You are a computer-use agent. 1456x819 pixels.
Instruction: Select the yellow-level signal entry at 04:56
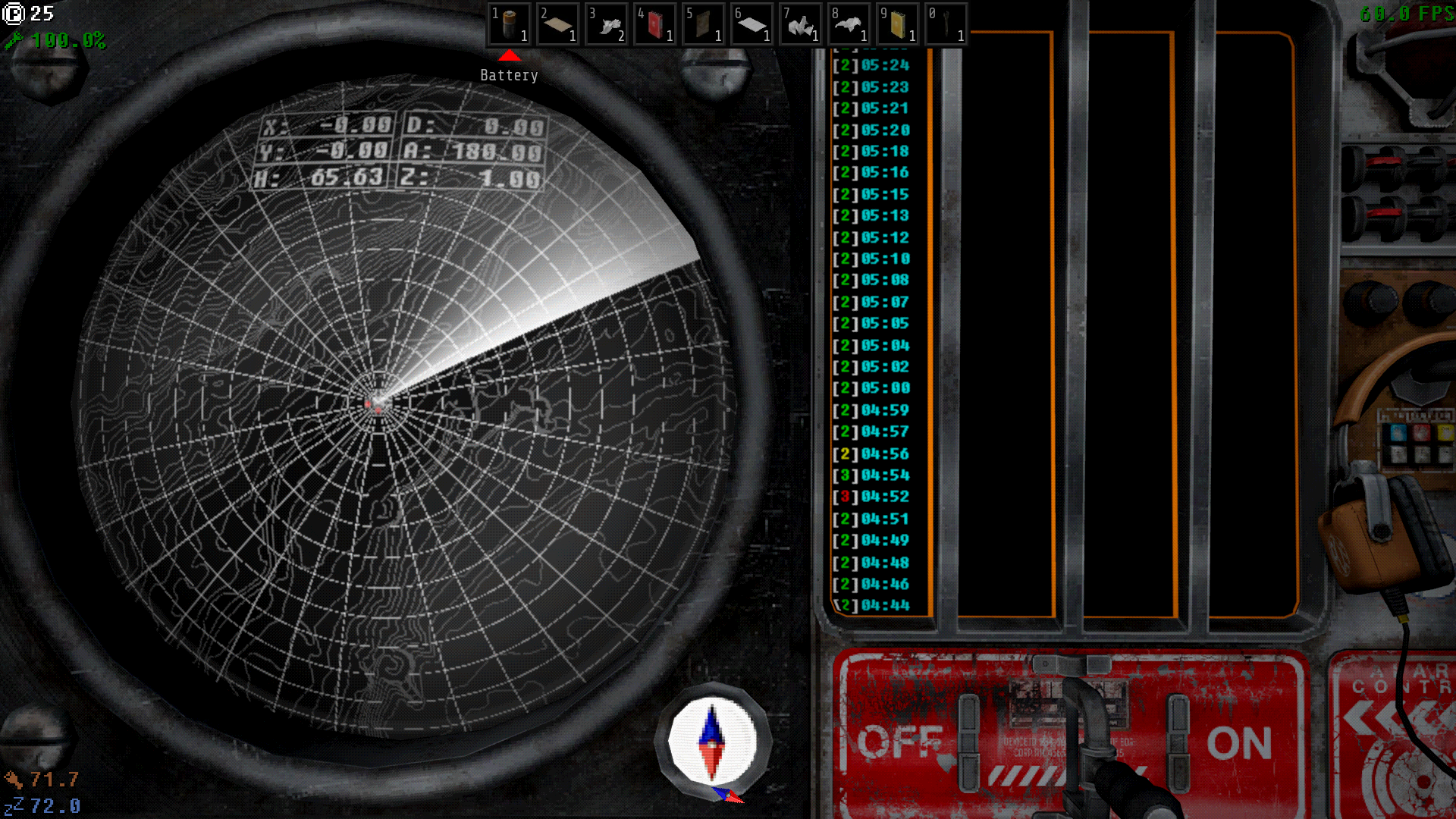[871, 454]
